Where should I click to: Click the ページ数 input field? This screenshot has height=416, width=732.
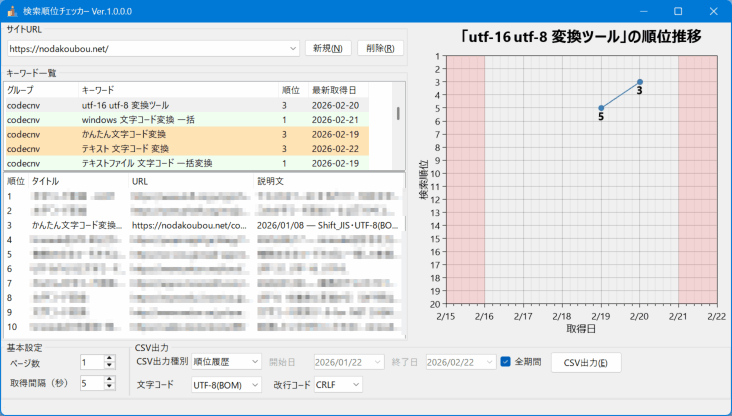(92, 362)
